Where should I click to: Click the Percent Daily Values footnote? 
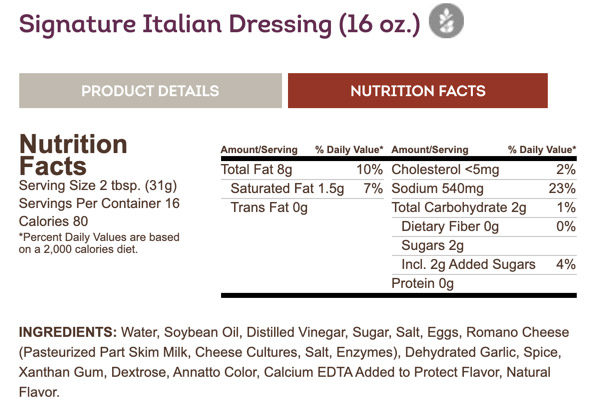99,243
